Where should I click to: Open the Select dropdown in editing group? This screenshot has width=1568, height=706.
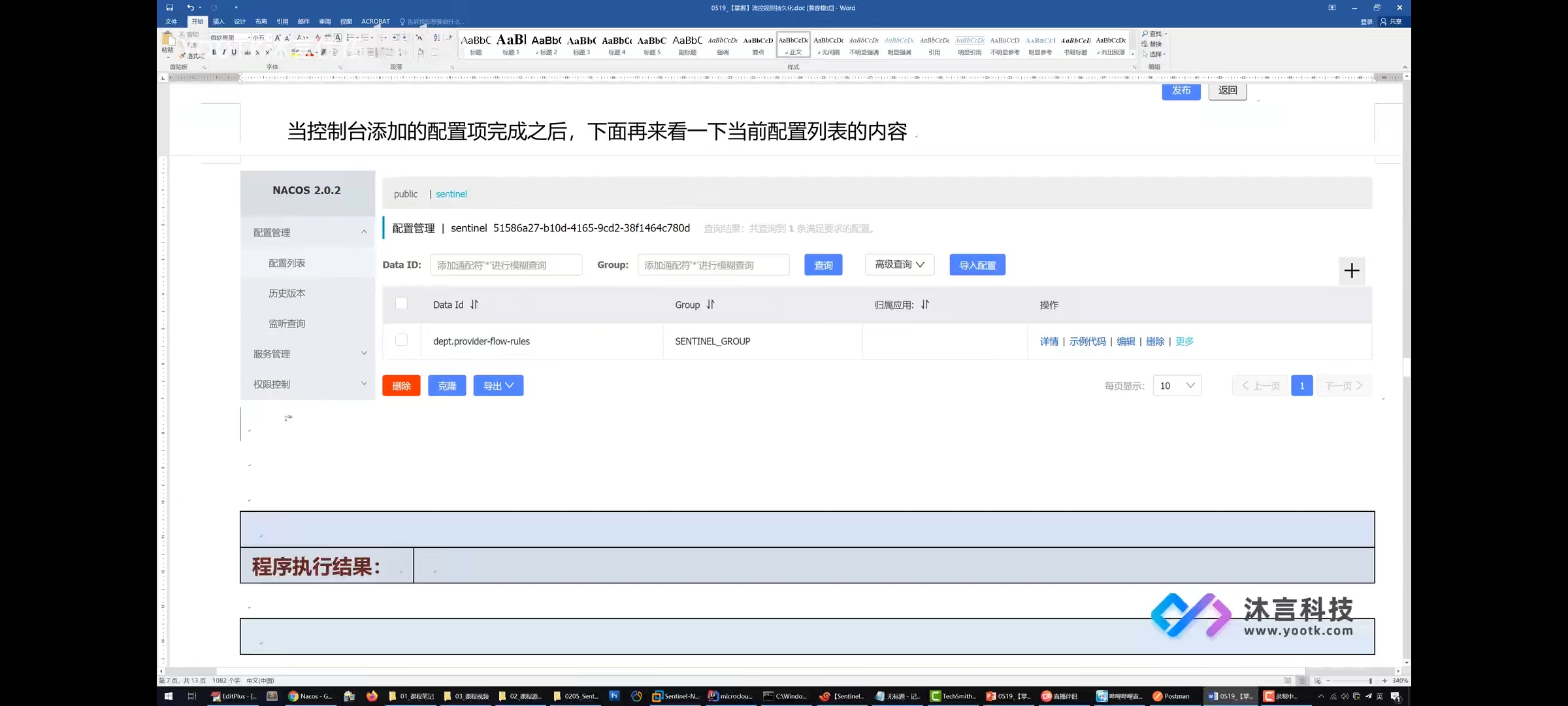(x=1154, y=54)
